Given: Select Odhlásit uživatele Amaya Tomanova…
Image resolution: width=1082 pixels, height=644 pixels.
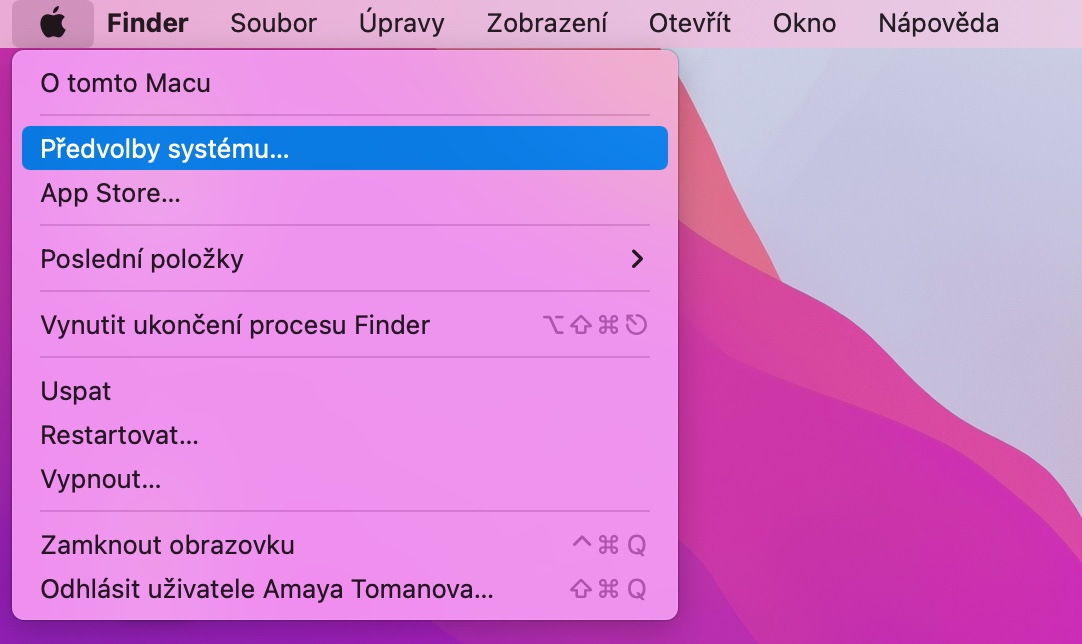Looking at the screenshot, I should [x=267, y=589].
